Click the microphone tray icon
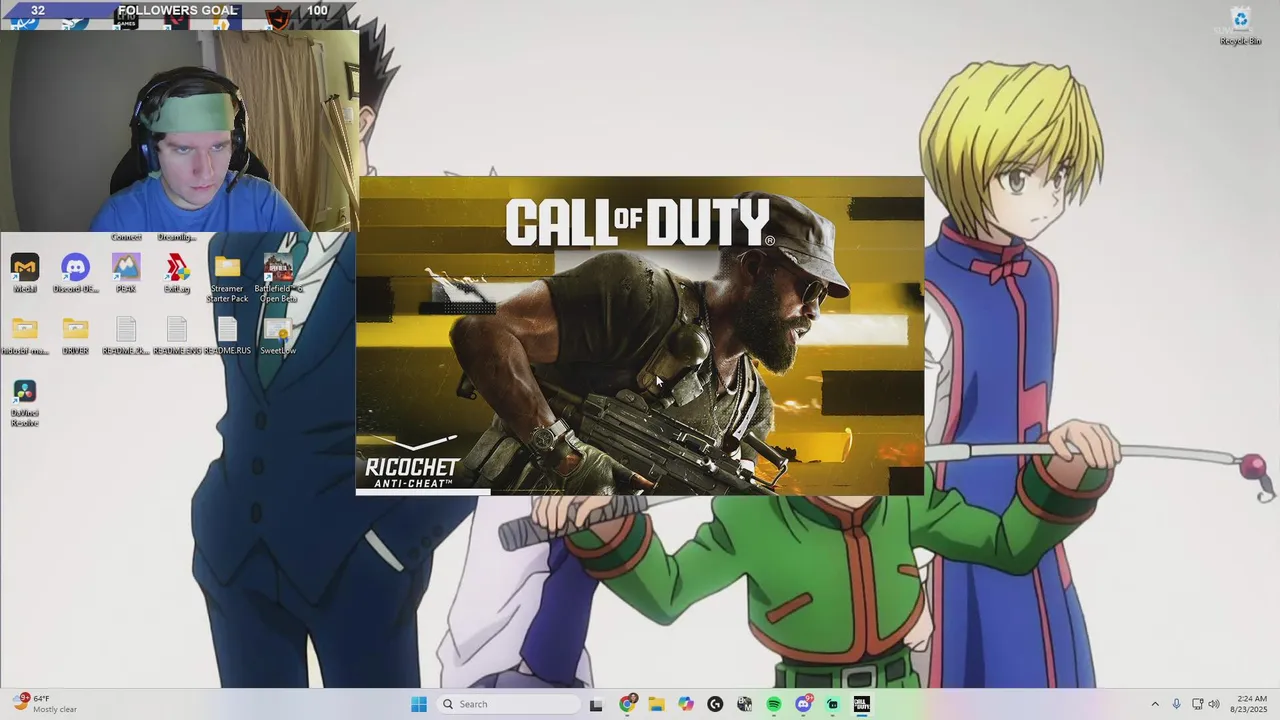 pos(1176,704)
